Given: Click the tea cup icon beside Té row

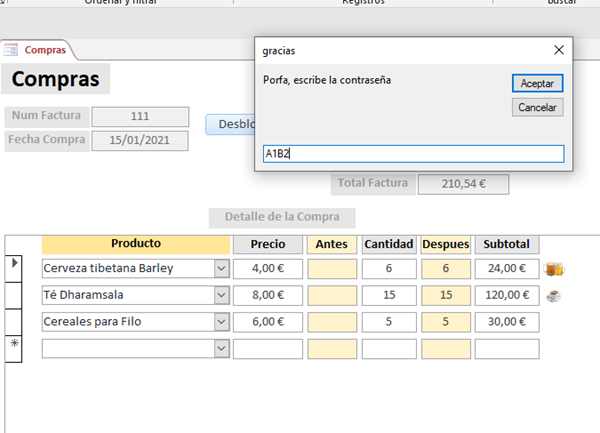Looking at the screenshot, I should click(x=553, y=295).
